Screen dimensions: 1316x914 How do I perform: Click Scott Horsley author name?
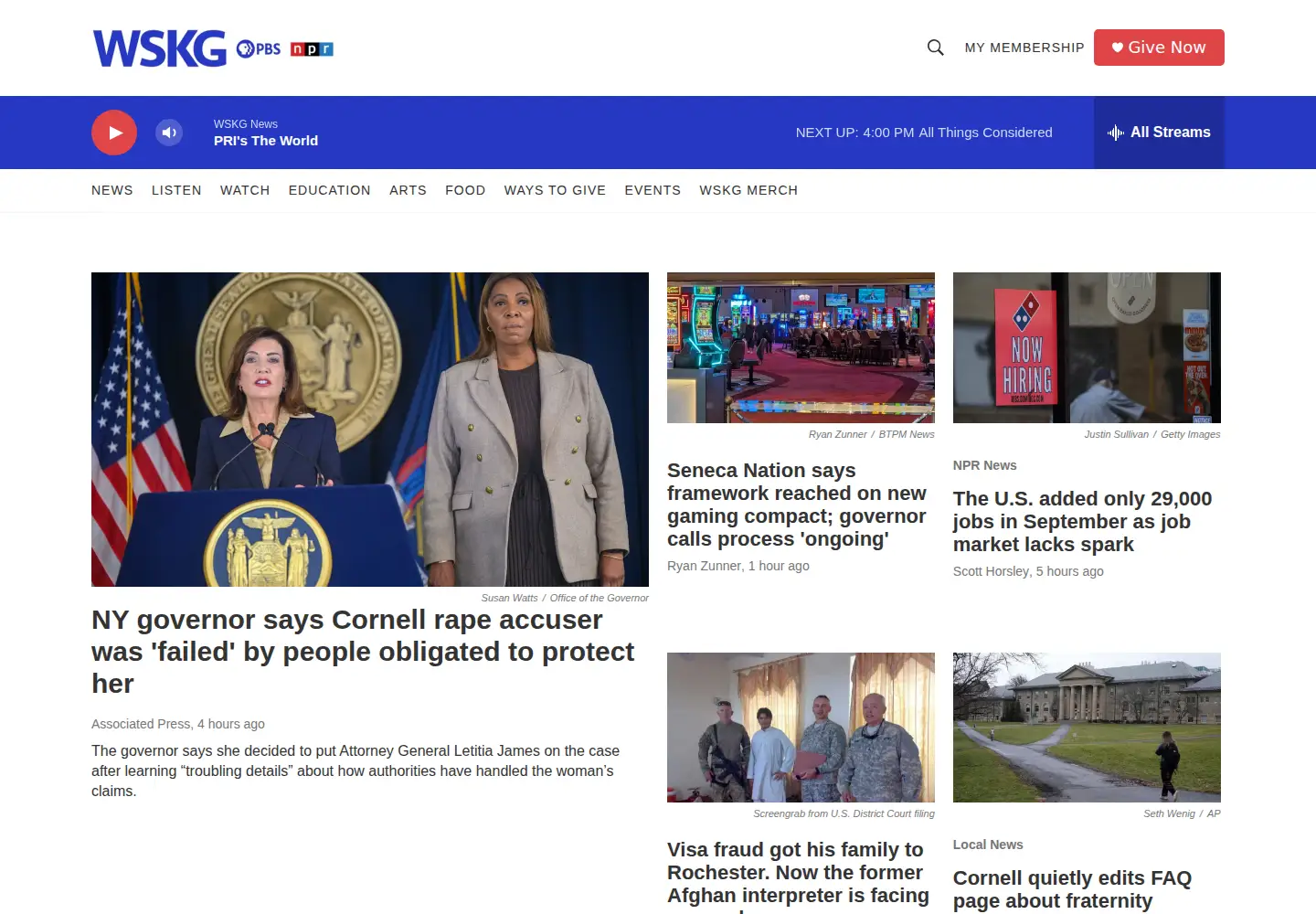click(x=992, y=571)
